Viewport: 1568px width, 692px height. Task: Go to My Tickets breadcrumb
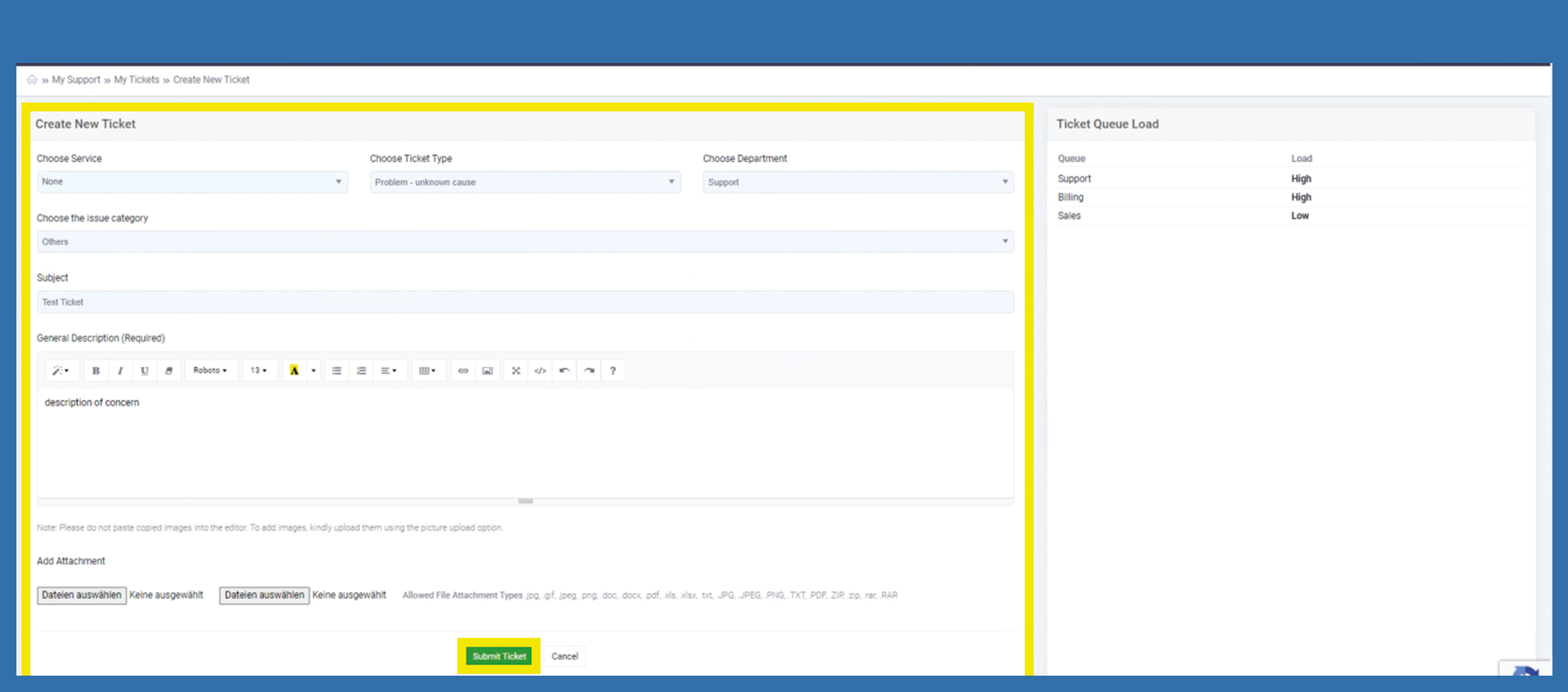click(x=137, y=79)
